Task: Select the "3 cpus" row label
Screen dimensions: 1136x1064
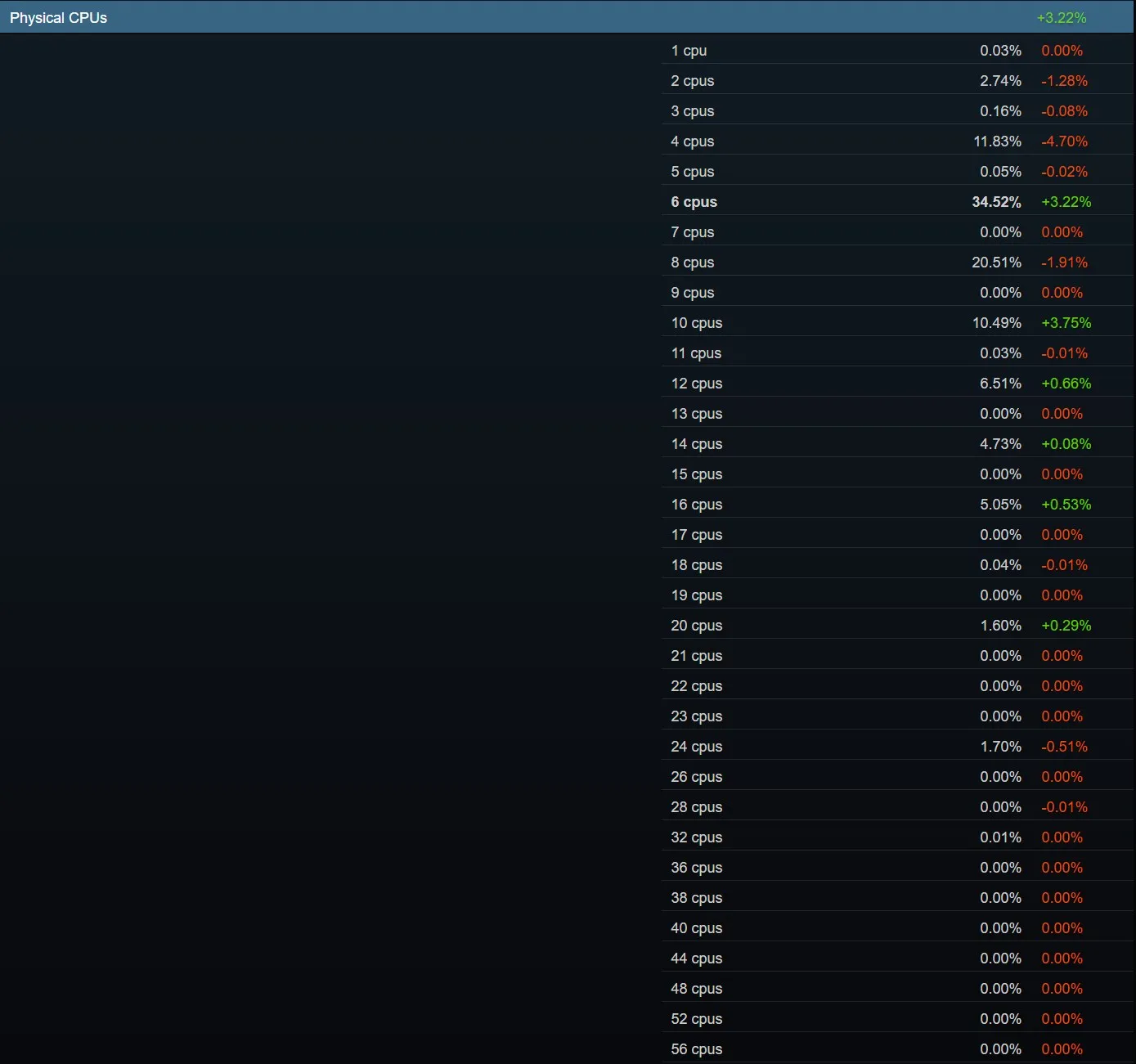Action: click(693, 111)
